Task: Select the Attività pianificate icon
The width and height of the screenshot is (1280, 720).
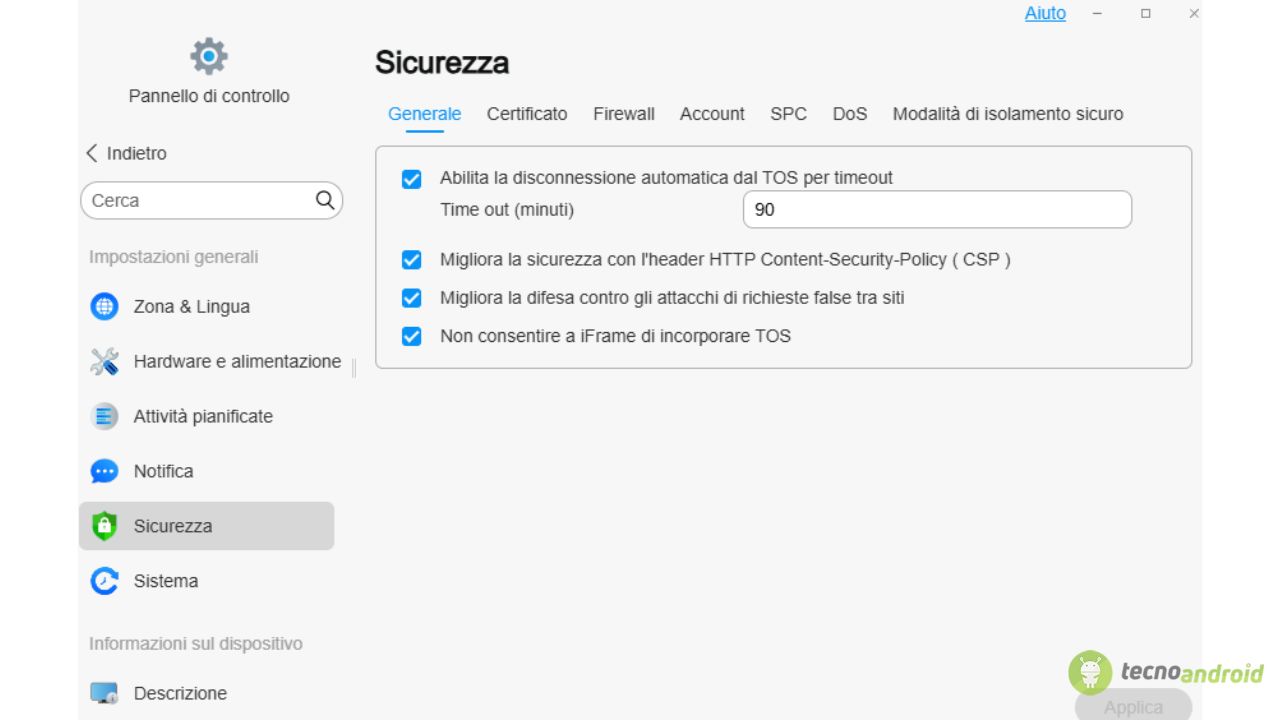Action: [104, 417]
